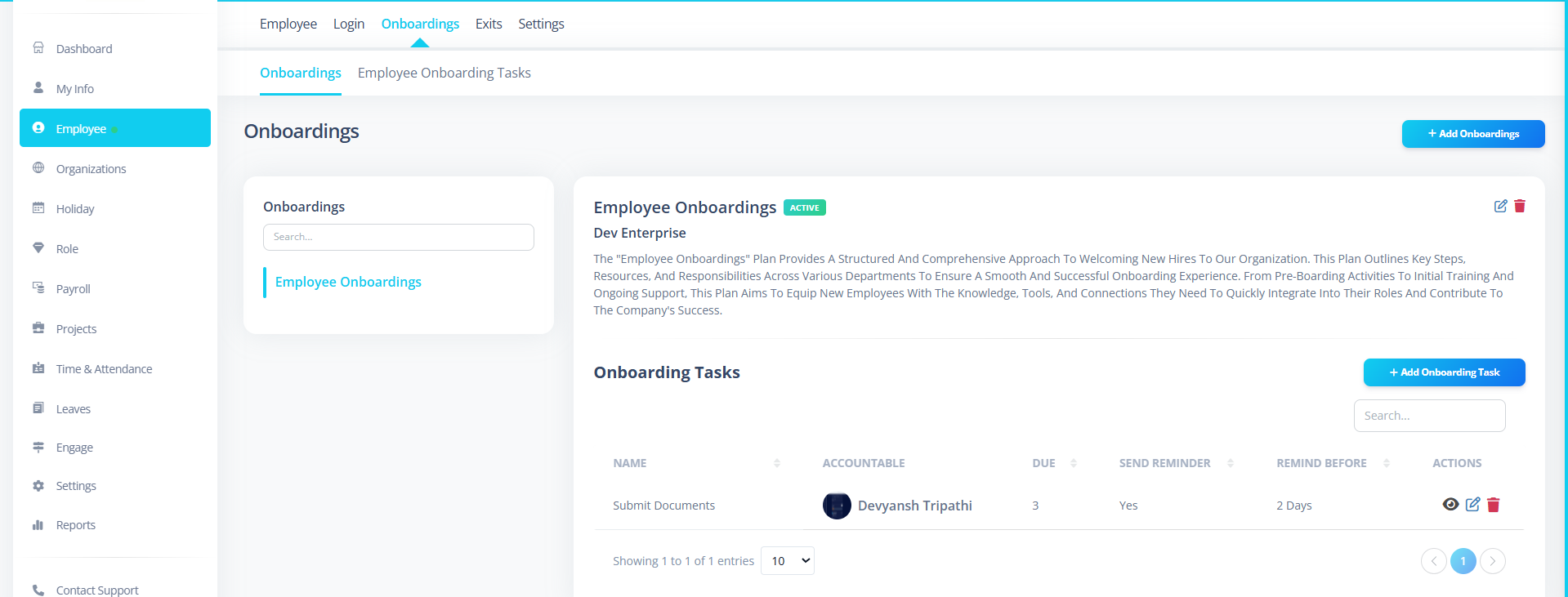Sort the table by Due column

click(1074, 463)
